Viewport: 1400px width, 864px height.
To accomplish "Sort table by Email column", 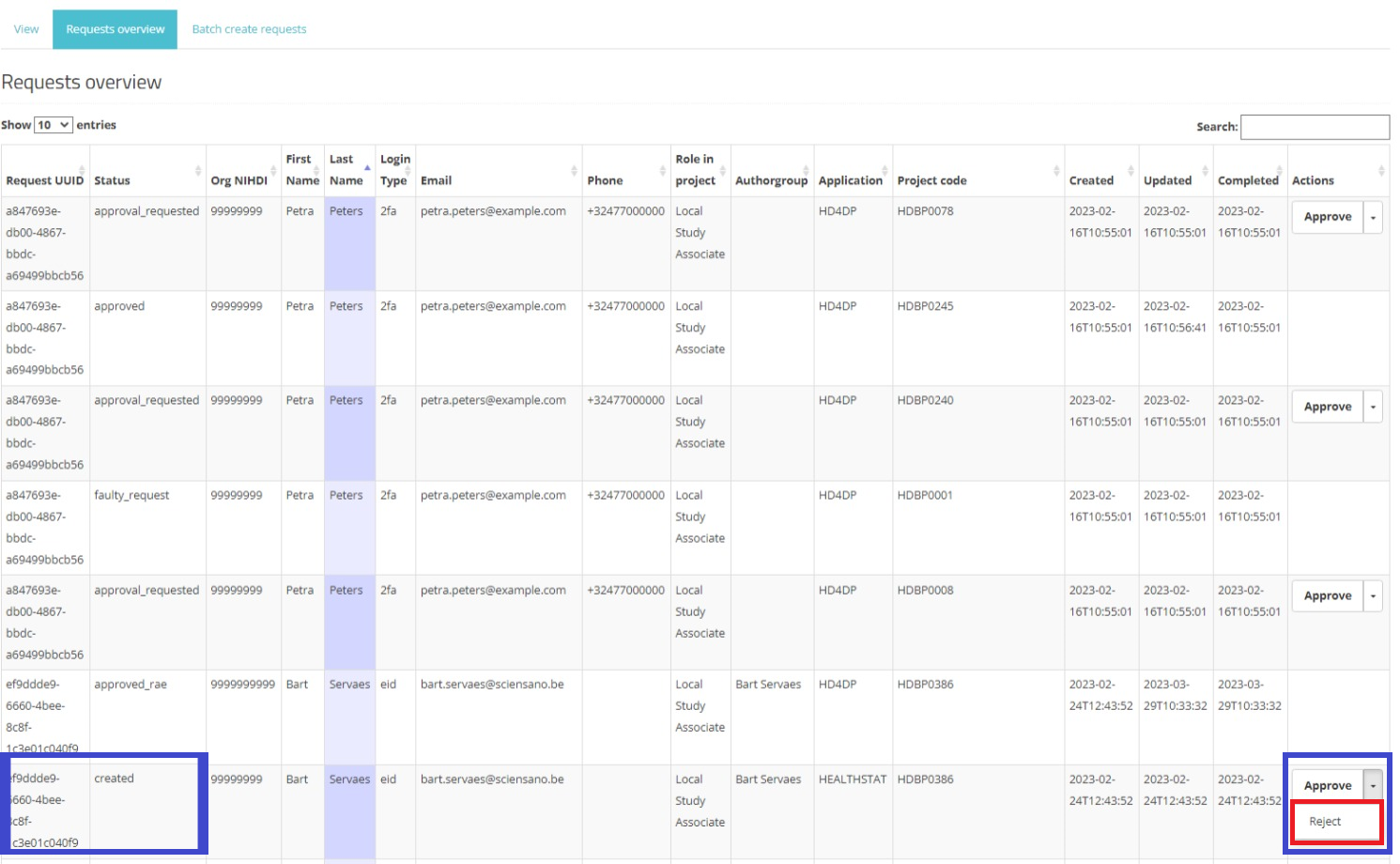I will click(498, 180).
